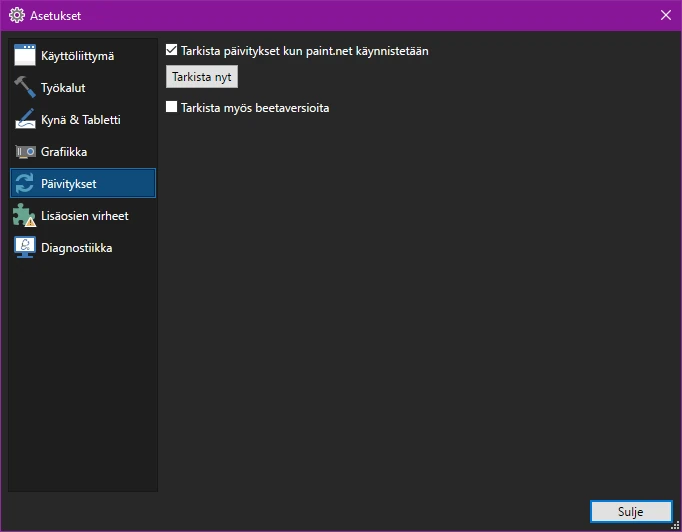
Task: Go to the Grafiikka text label
Action: pyautogui.click(x=64, y=152)
